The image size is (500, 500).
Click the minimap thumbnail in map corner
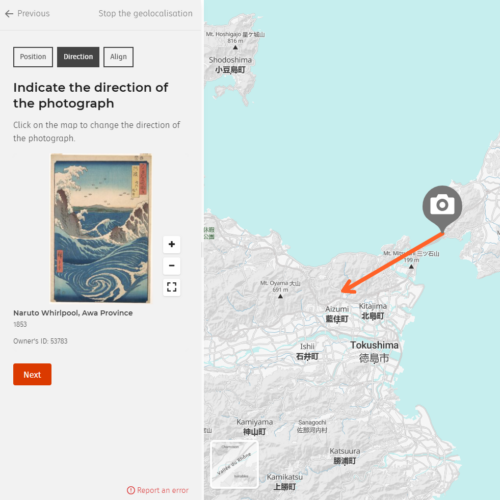tap(234, 464)
